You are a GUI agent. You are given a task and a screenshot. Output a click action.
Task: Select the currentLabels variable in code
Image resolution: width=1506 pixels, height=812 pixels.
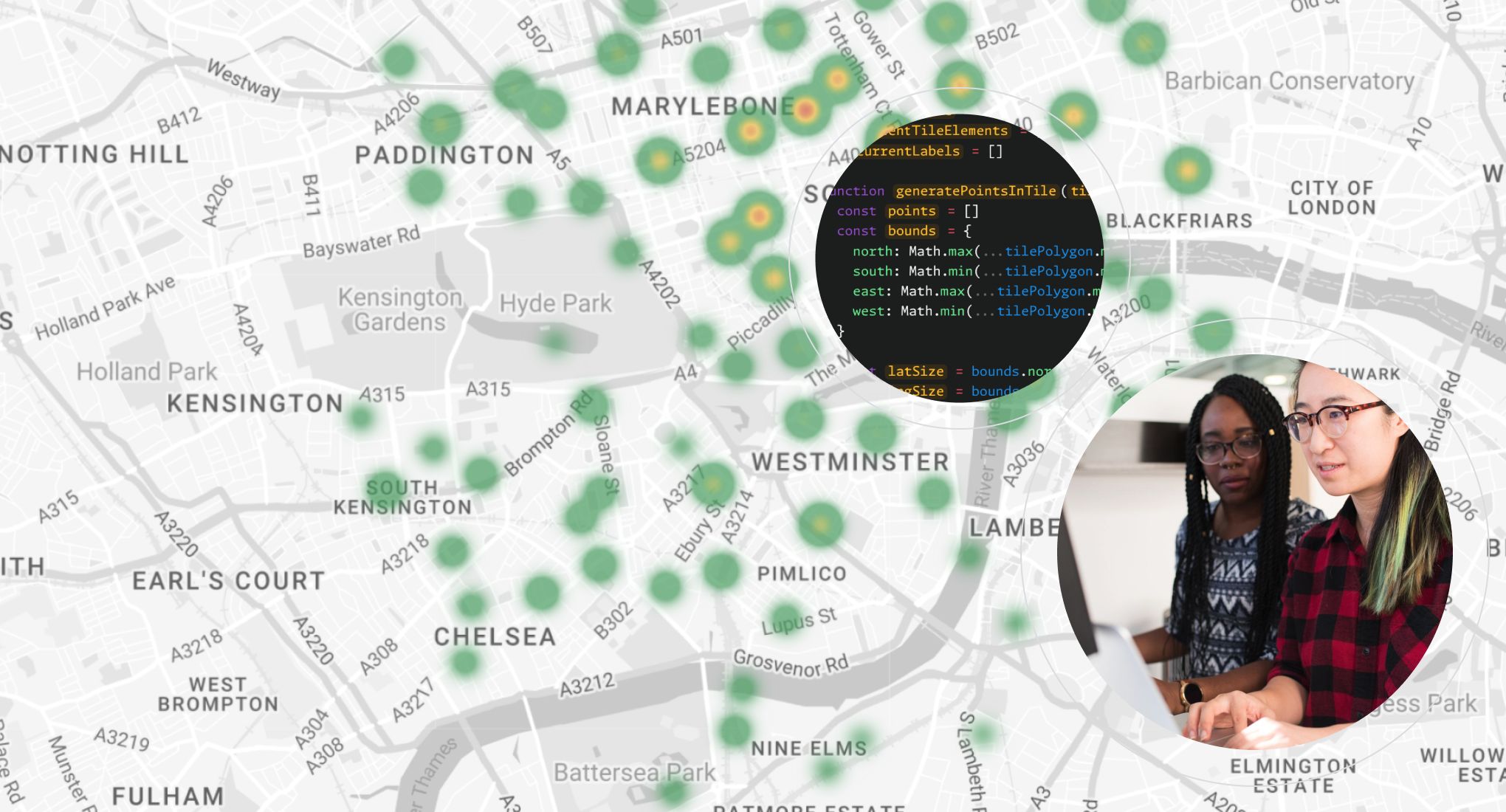910,151
